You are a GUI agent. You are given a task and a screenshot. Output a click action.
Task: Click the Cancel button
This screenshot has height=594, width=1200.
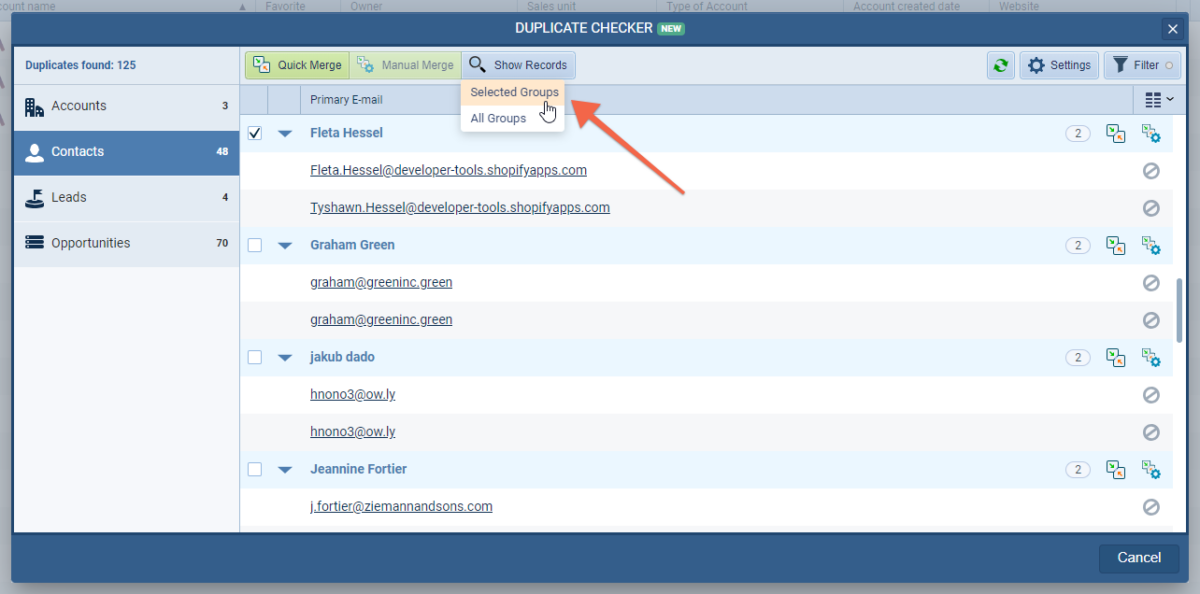1138,558
